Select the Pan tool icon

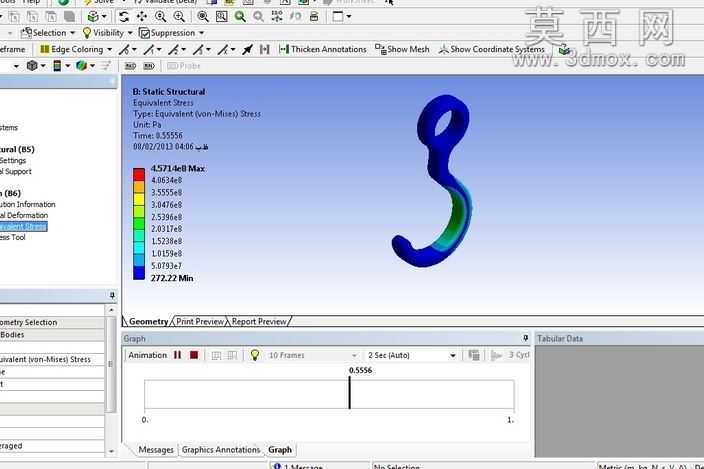142,17
